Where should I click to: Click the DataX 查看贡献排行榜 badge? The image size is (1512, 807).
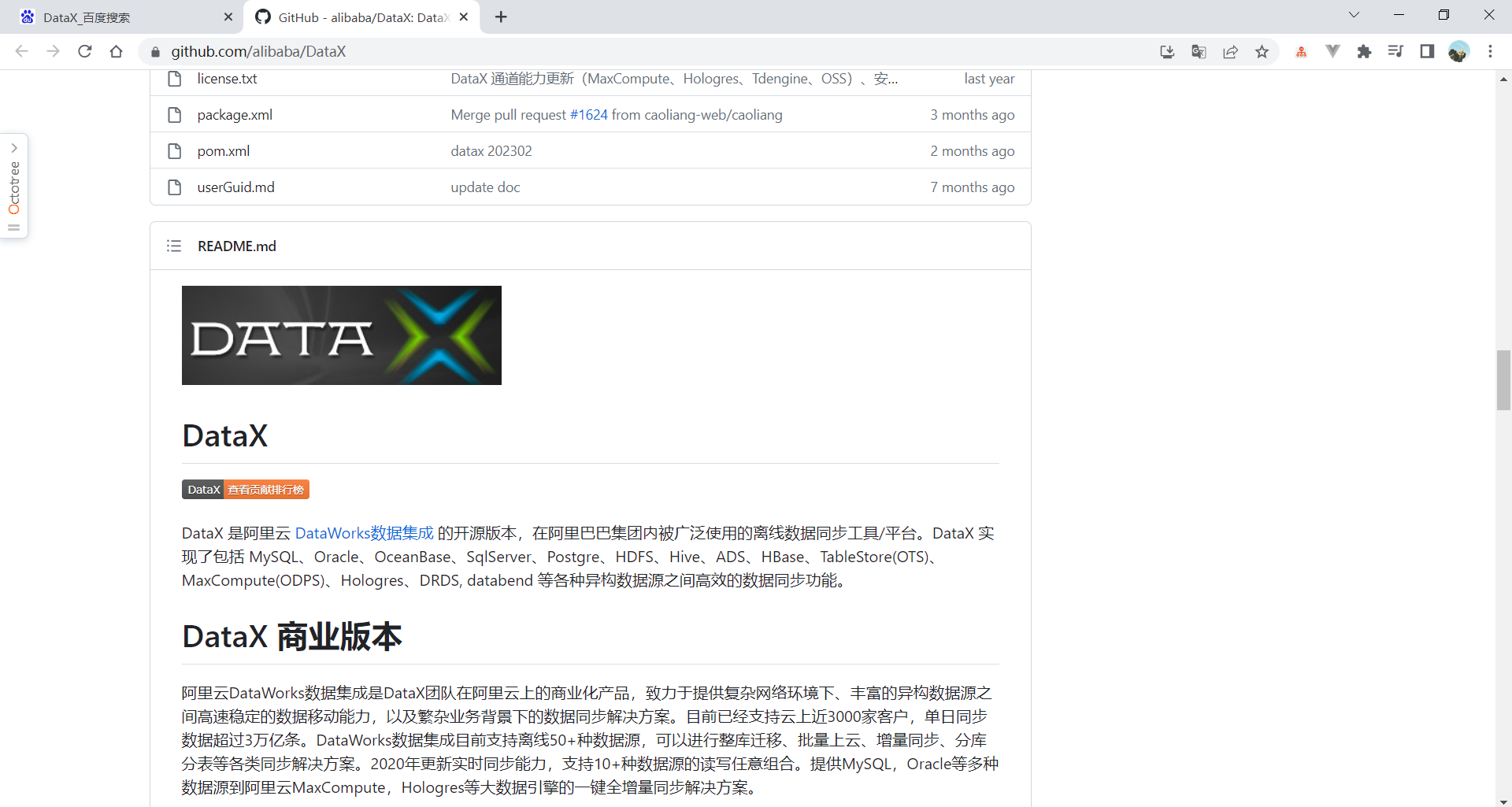click(246, 490)
